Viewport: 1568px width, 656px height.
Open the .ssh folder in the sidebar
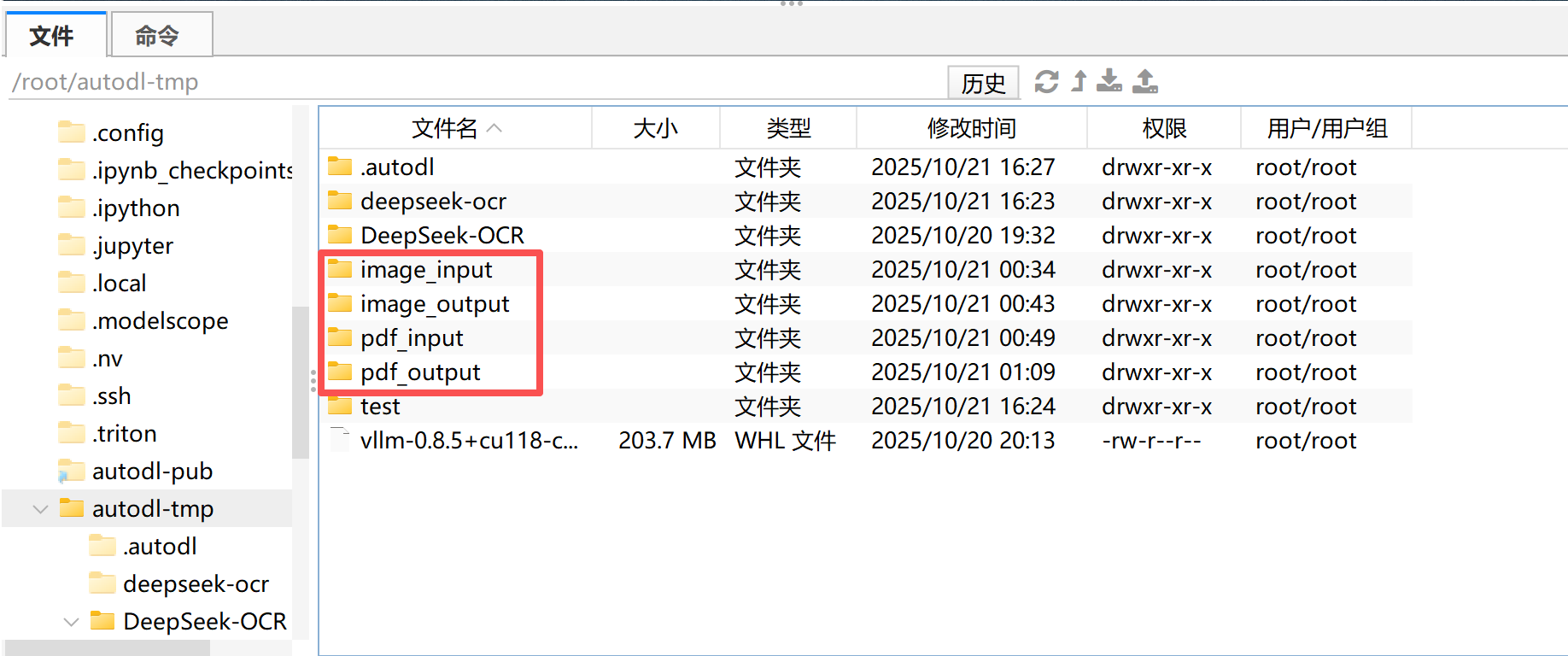111,395
